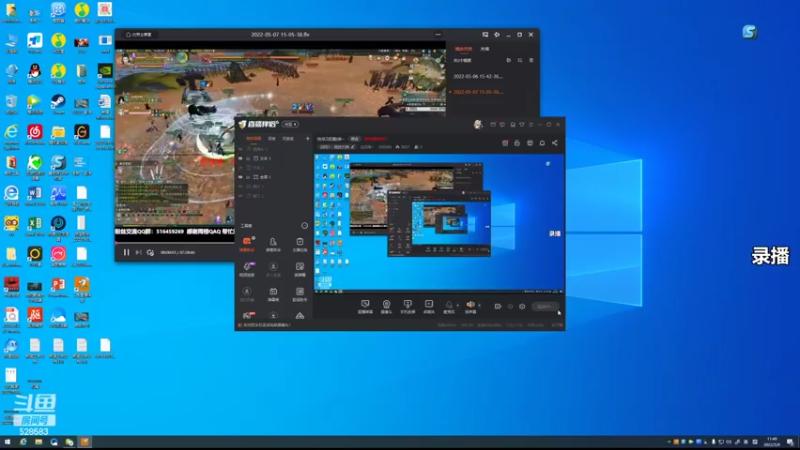Open the notification center in taskbar
Image resolution: width=800 pixels, height=450 pixels.
click(790, 442)
